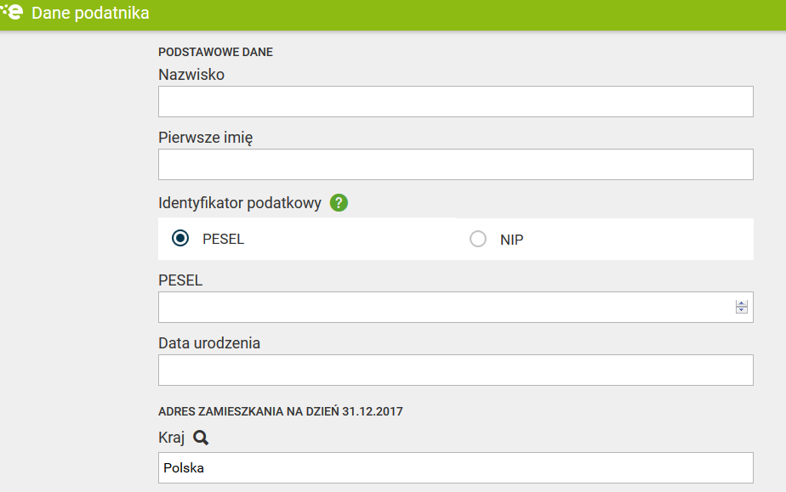Click the Kraj search magnifier icon
The image size is (786, 492).
point(201,438)
